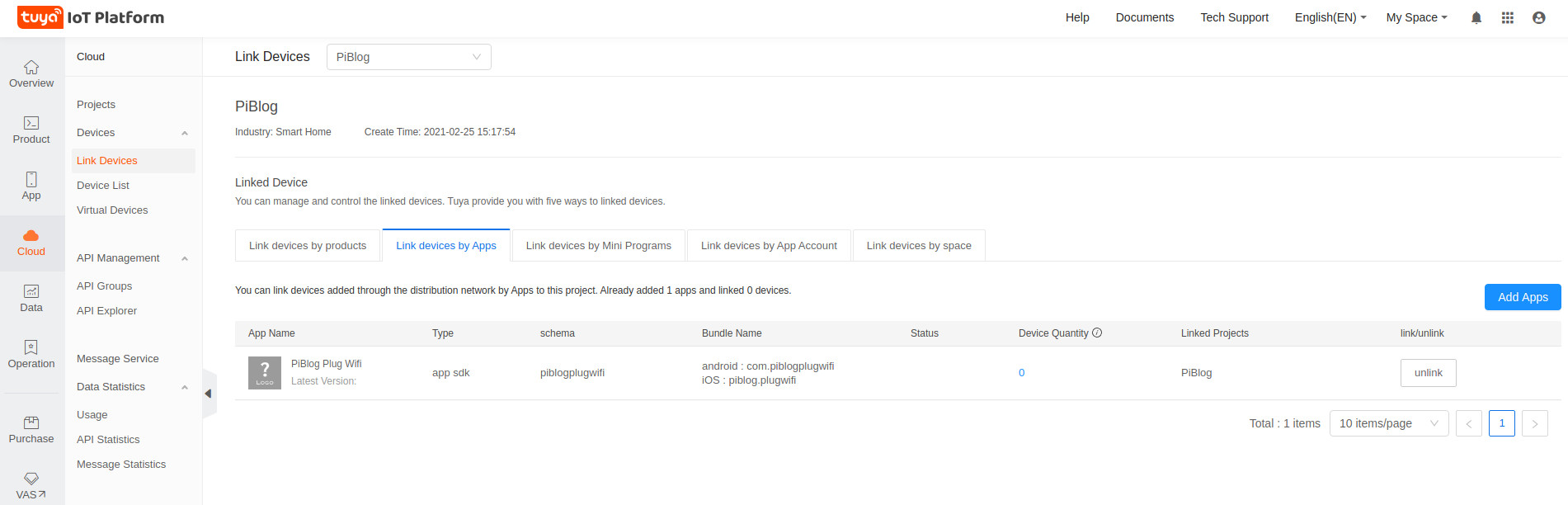Click the Cloud heading in side menu

(91, 57)
